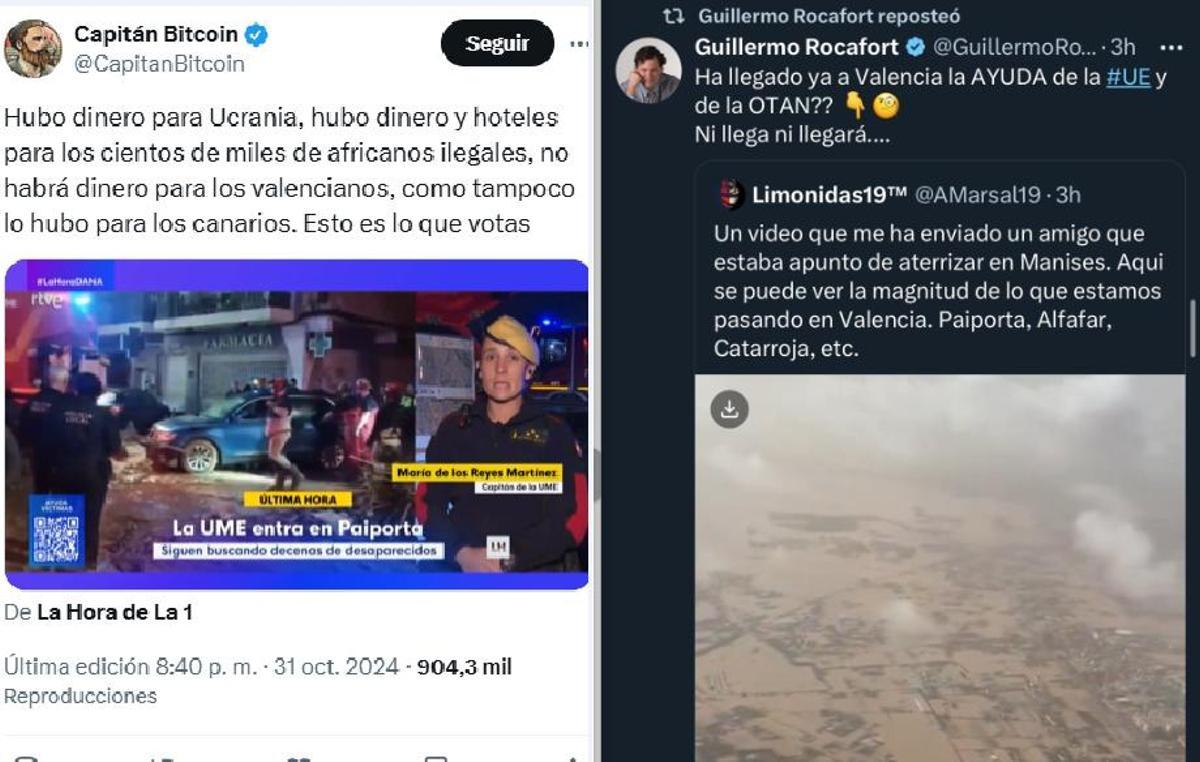This screenshot has width=1200, height=762.
Task: Open the Limonidas19 avatar in the quoted post
Action: click(x=731, y=194)
